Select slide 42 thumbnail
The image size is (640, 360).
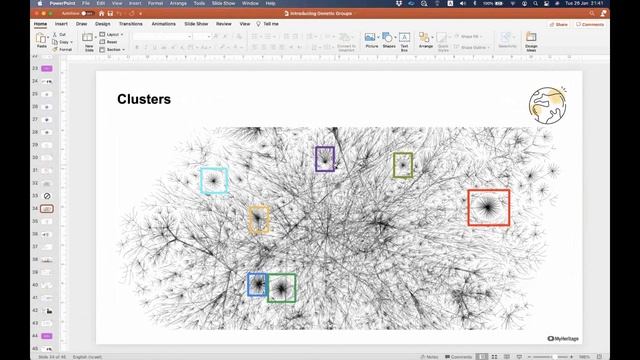click(47, 311)
